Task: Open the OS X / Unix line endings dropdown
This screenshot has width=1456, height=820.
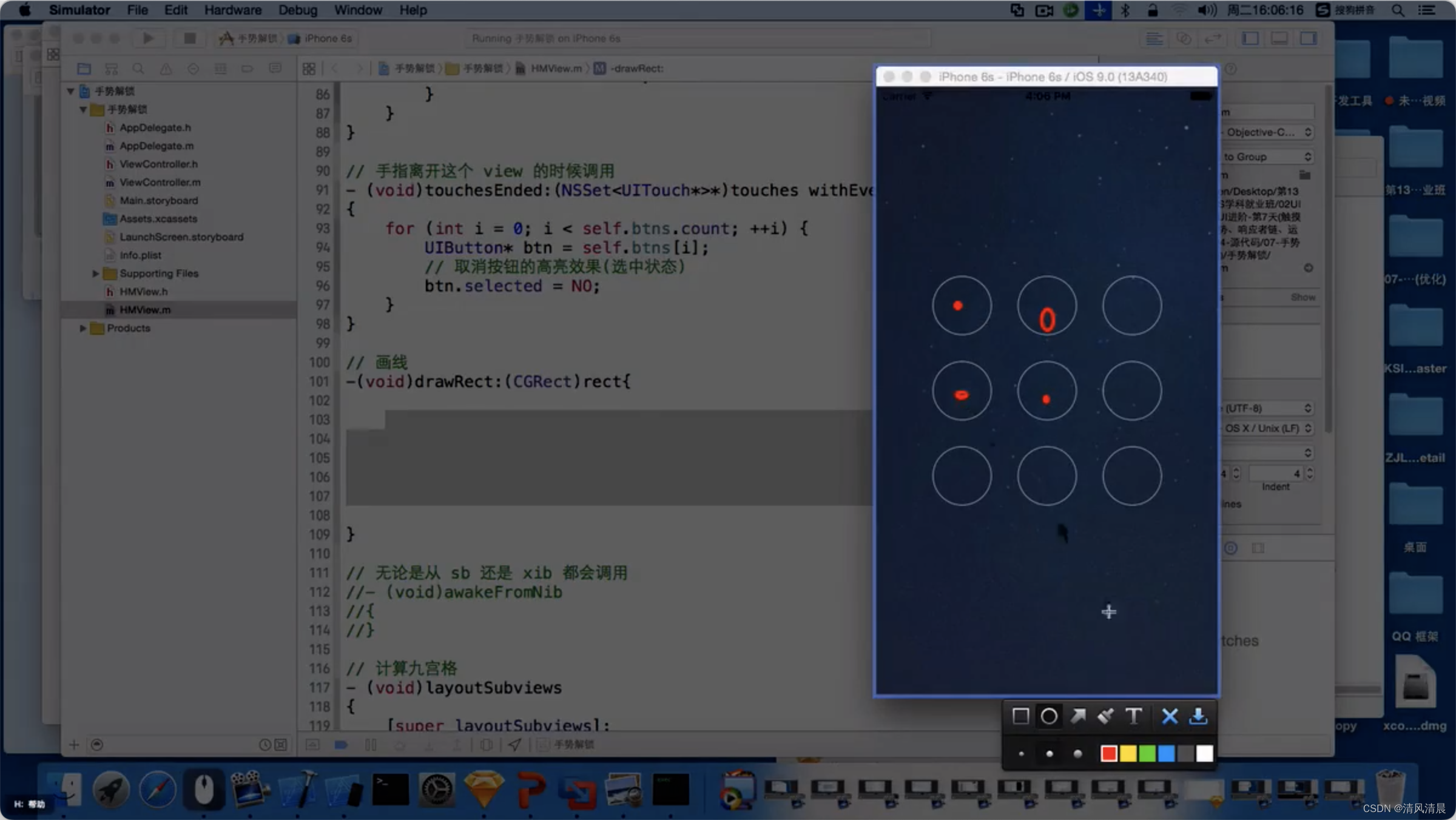Action: coord(1267,428)
